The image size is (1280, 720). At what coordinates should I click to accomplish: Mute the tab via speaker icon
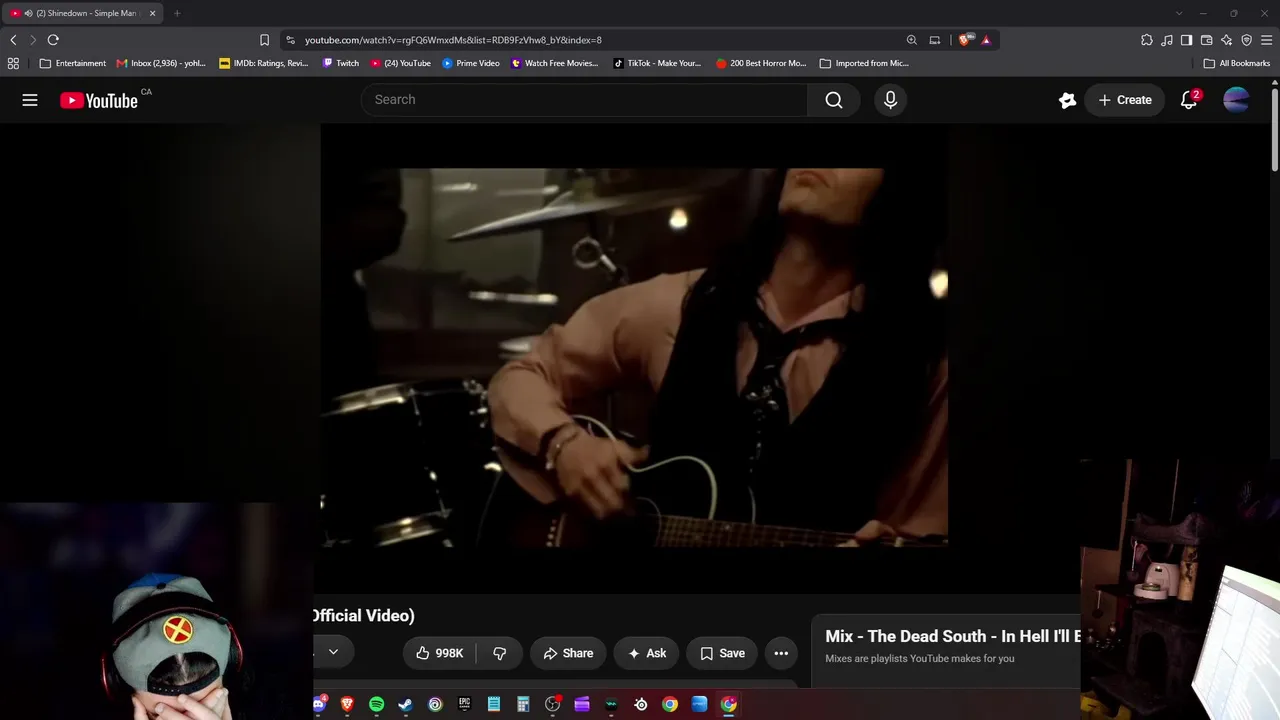pos(28,13)
